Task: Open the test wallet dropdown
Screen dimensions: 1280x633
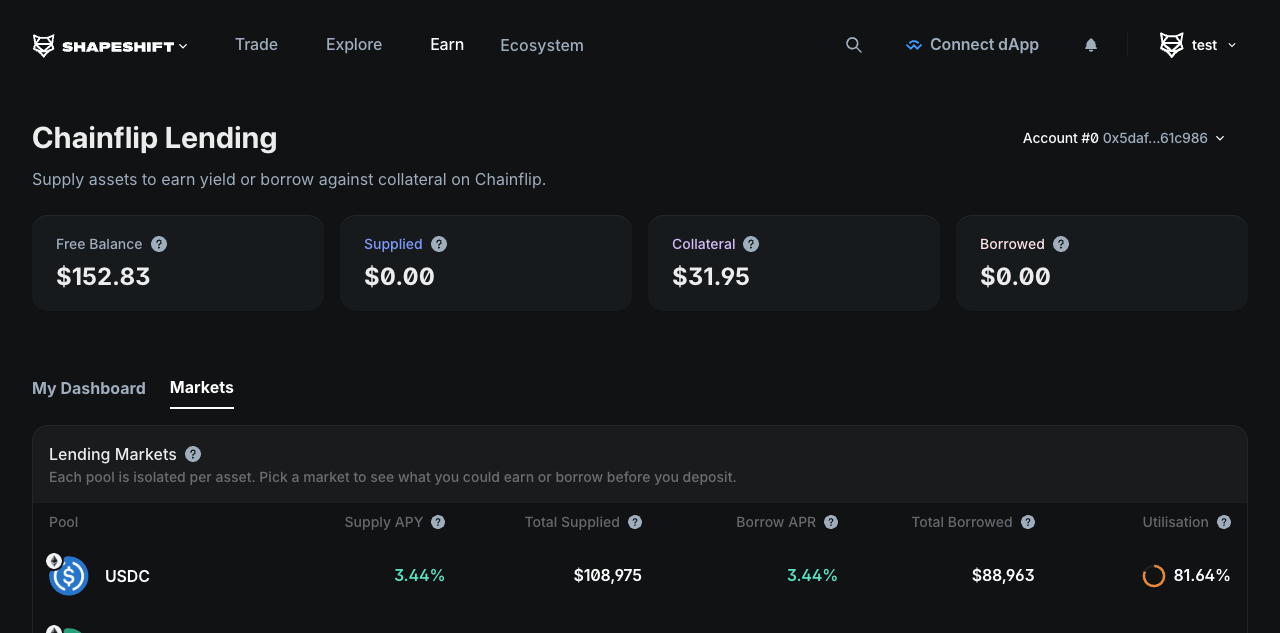Action: [1198, 45]
